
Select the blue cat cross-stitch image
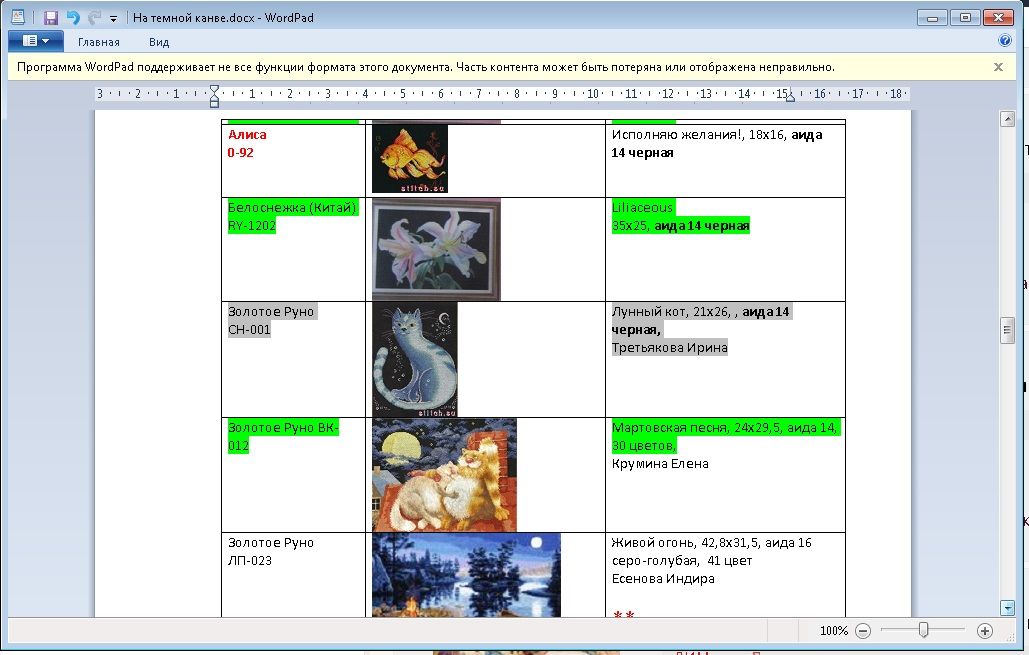(414, 359)
